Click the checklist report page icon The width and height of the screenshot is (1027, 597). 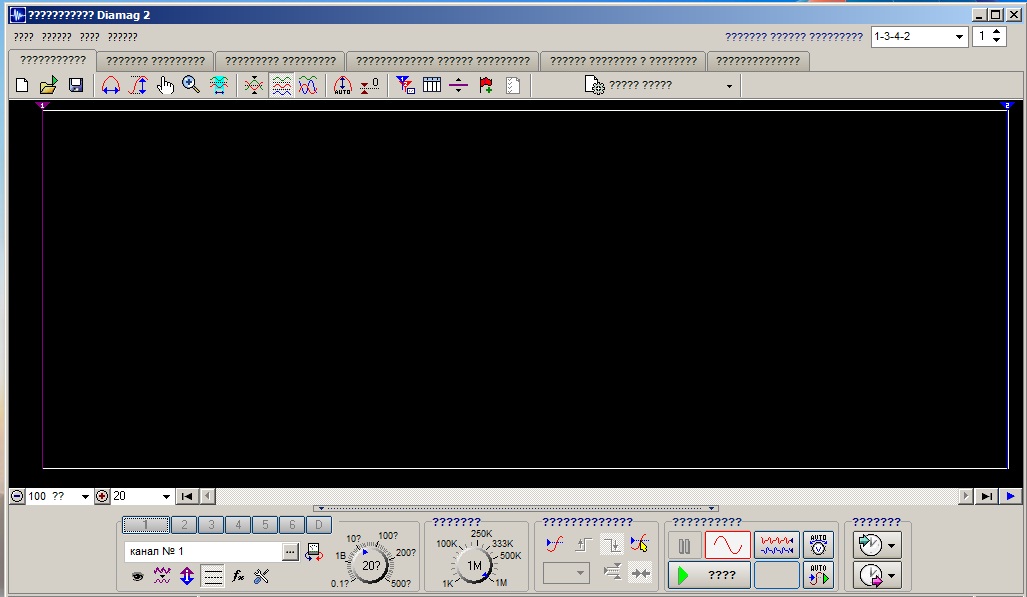513,85
